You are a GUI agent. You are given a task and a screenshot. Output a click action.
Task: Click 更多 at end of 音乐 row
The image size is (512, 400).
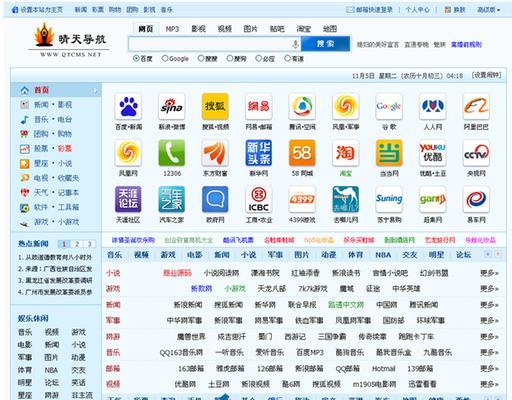point(489,352)
